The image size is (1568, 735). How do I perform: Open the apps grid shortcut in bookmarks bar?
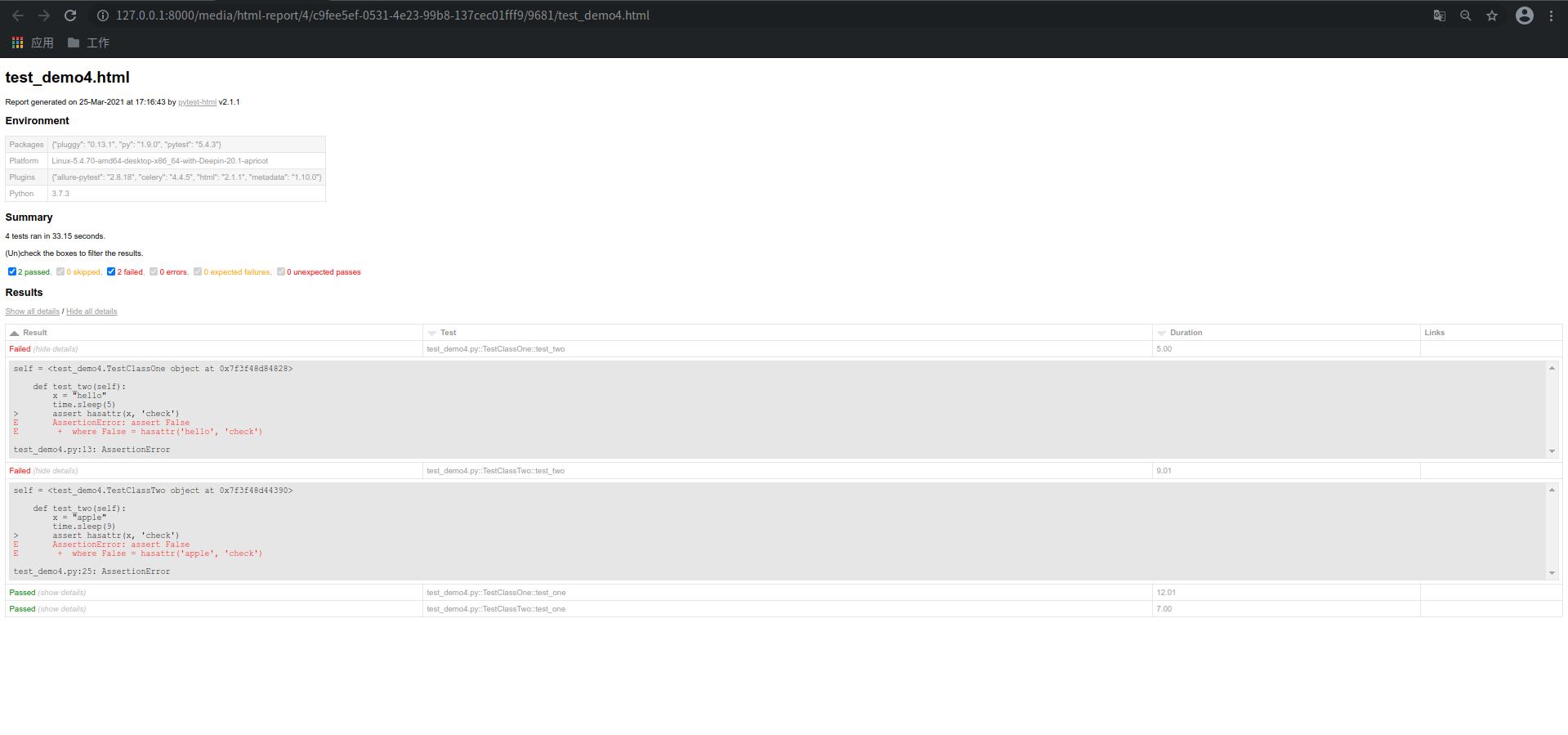tap(32, 43)
